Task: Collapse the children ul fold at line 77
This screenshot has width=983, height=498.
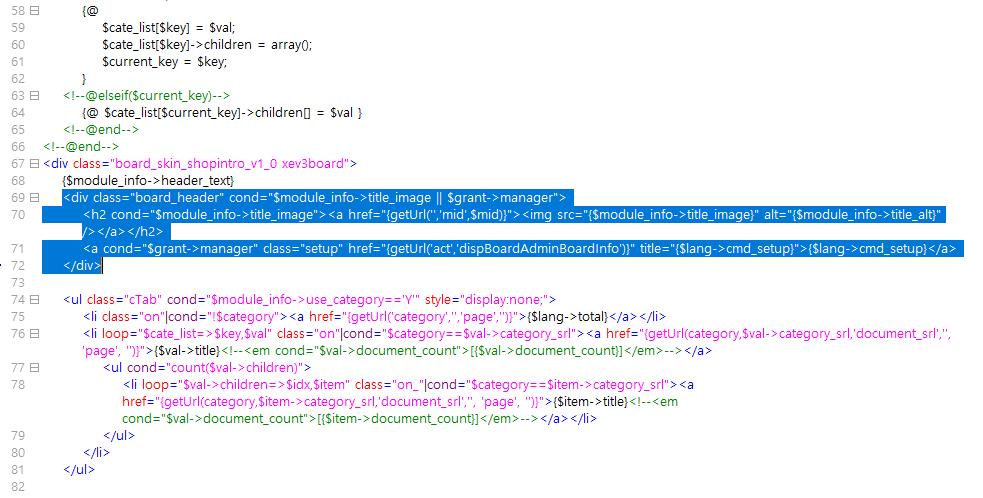Action: [x=34, y=368]
